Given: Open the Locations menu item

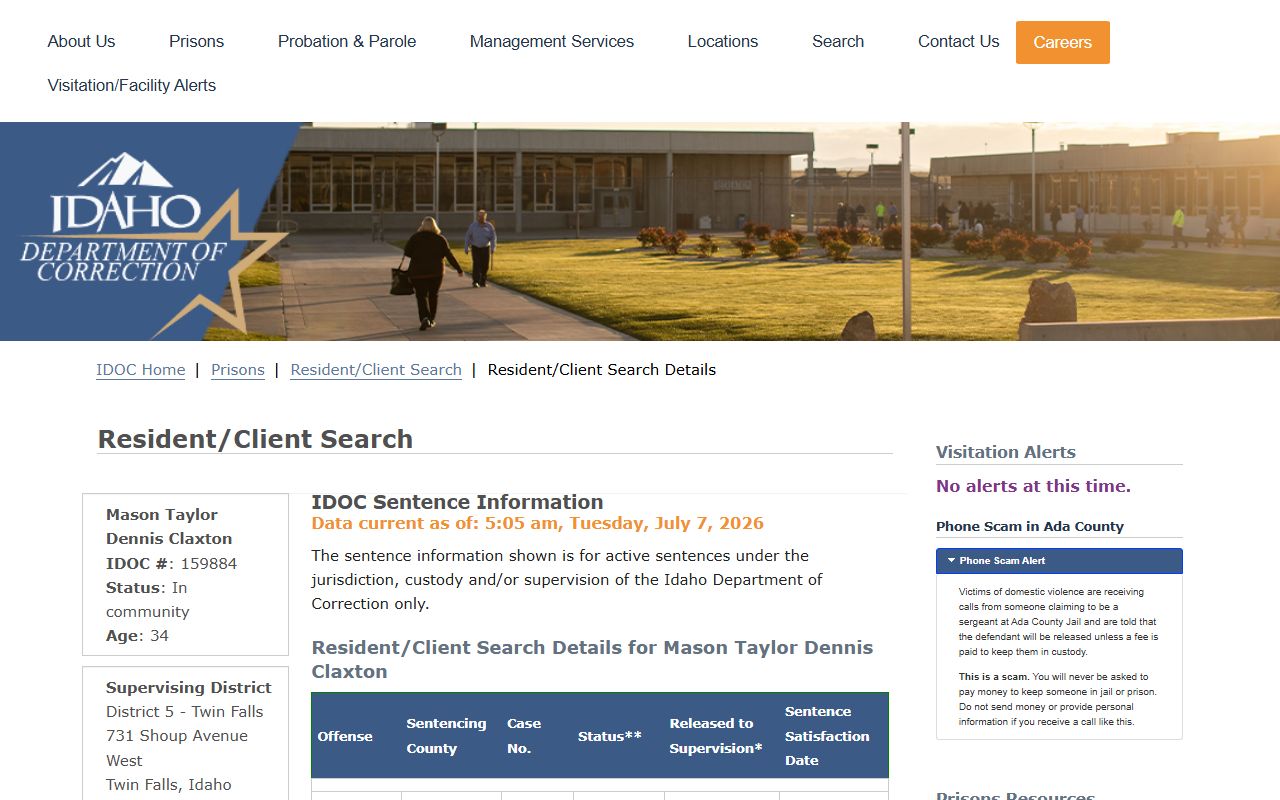Looking at the screenshot, I should [723, 42].
